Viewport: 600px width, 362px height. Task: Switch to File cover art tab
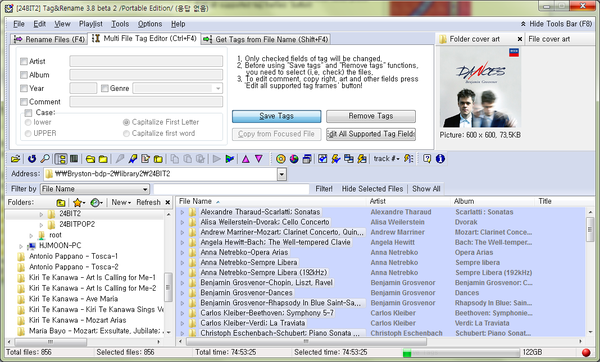549,39
